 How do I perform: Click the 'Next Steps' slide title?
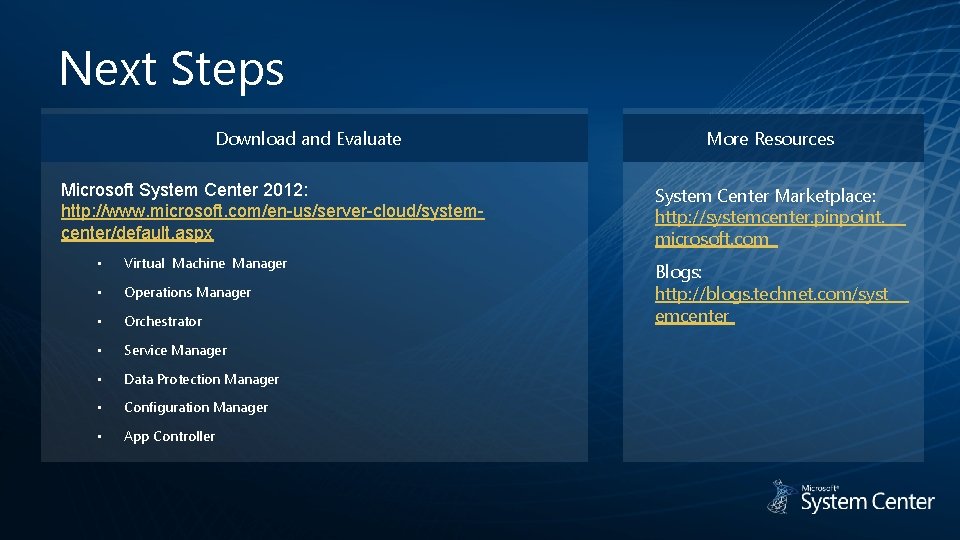tap(171, 69)
